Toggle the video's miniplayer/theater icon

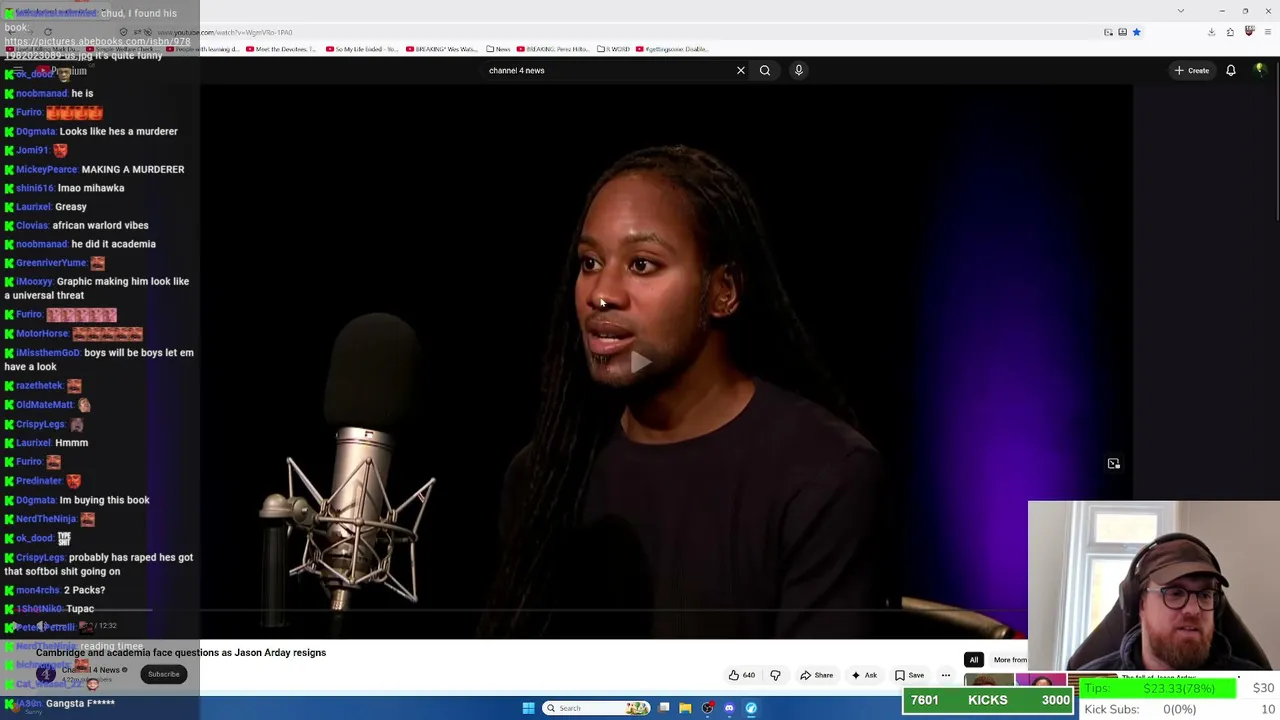coord(1113,464)
